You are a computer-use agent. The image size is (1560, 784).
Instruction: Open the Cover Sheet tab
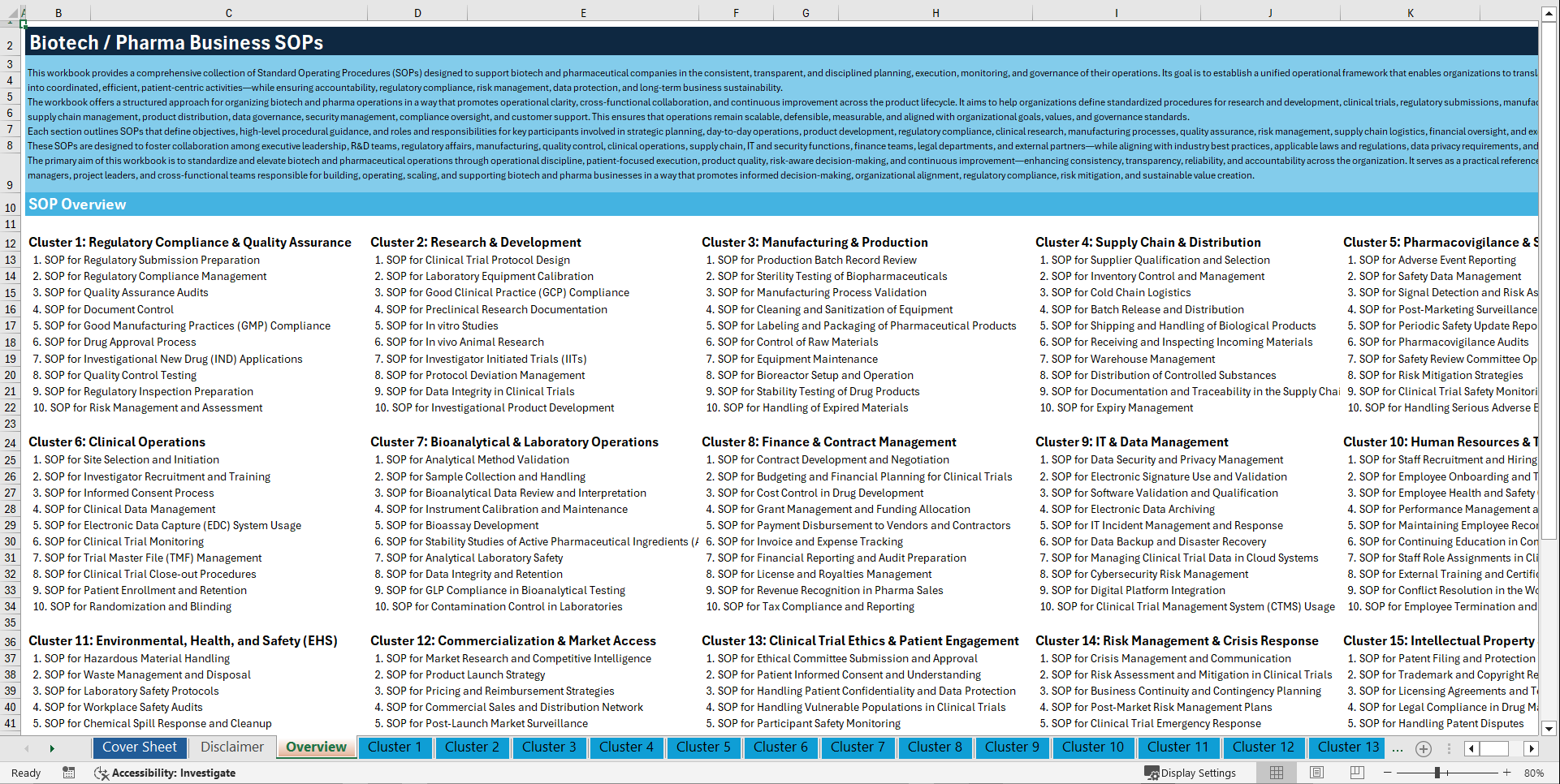(140, 747)
